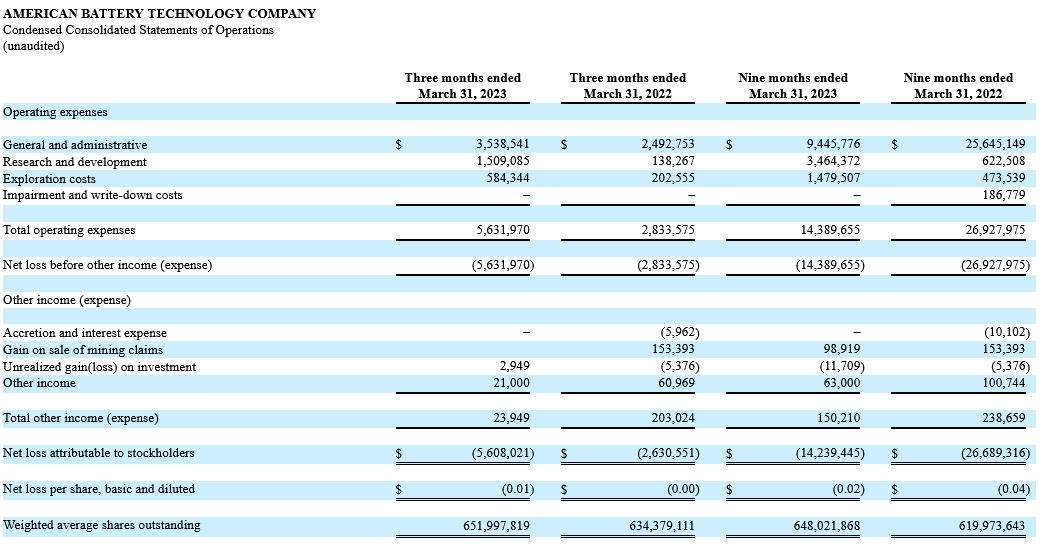Click Other income value 63,000
The width and height of the screenshot is (1044, 551).
coord(842,383)
